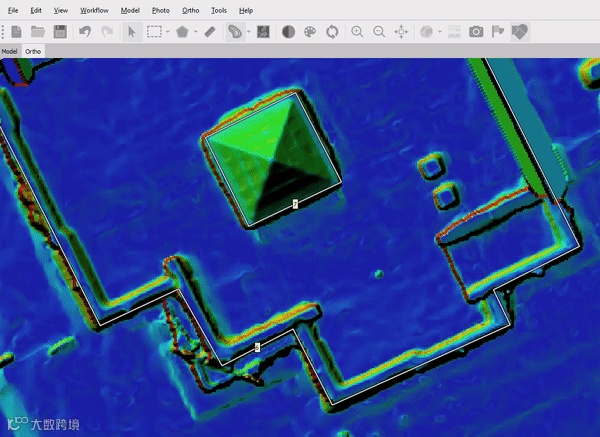Click the shape label on the lower wall outline
The image size is (600, 437).
[x=257, y=347]
